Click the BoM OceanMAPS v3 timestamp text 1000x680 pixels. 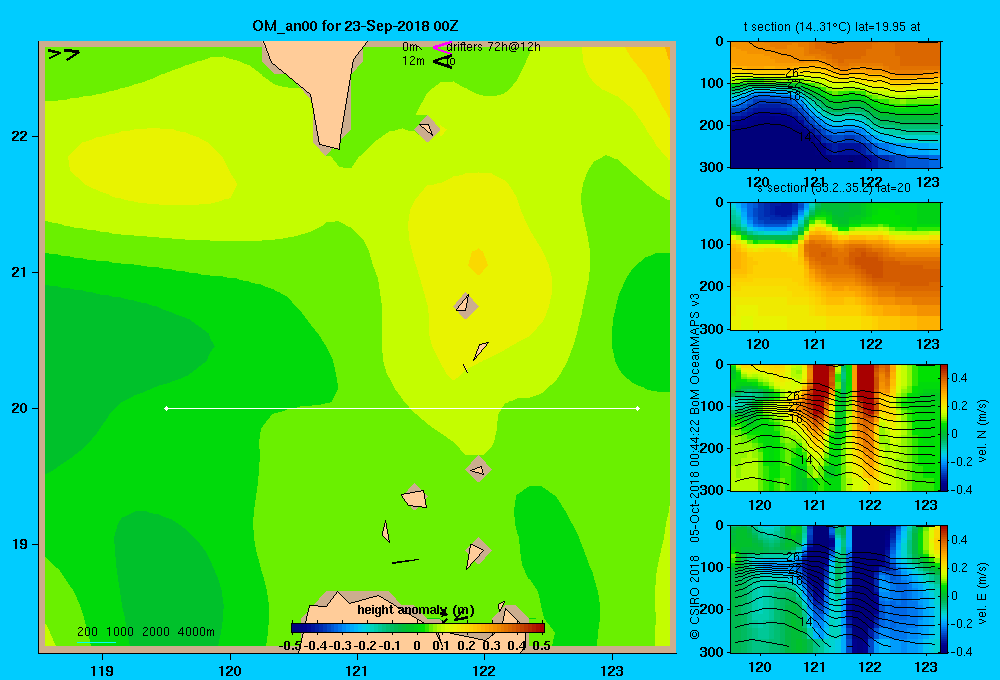point(695,418)
